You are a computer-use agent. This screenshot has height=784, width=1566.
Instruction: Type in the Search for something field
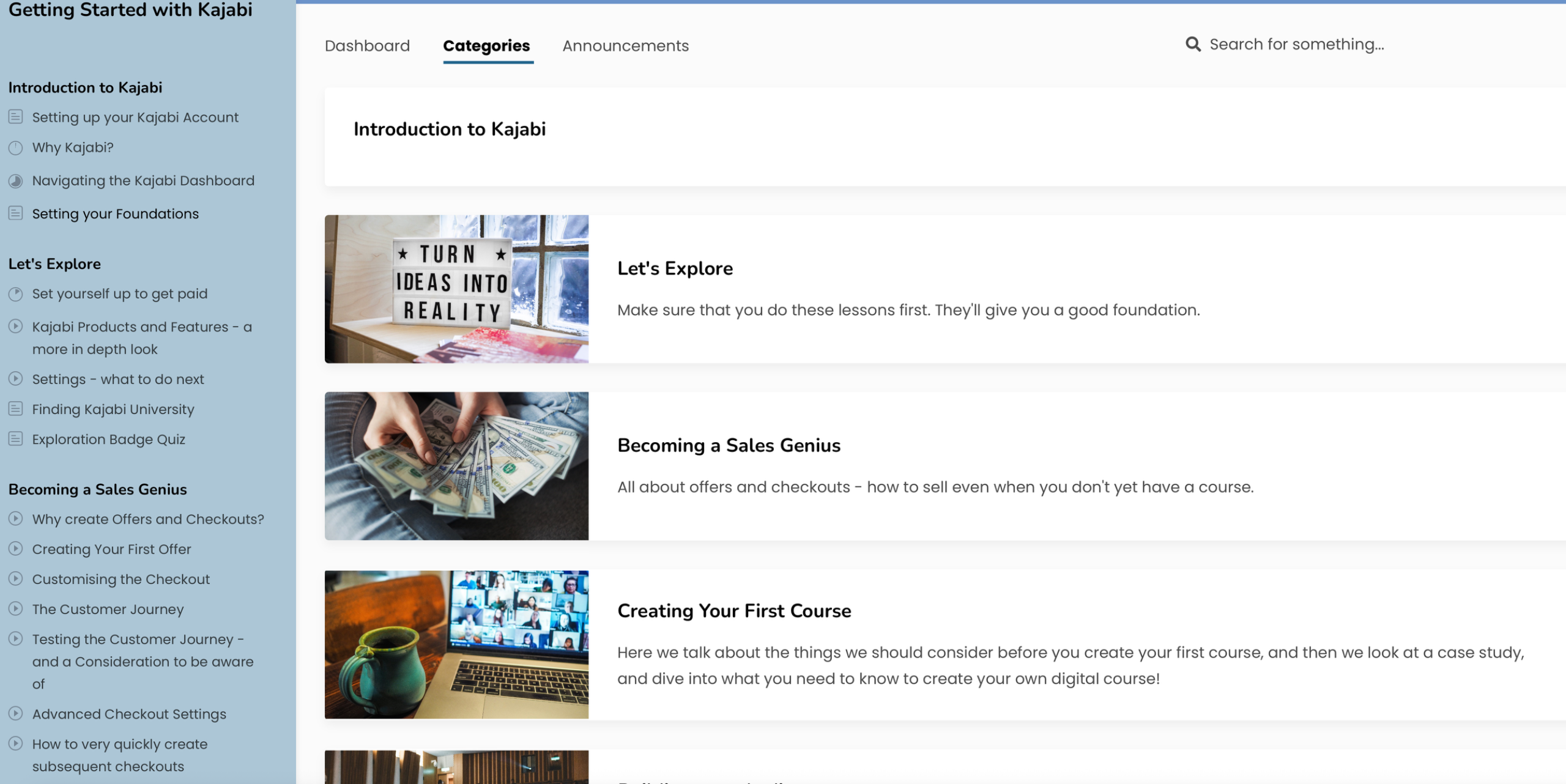pyautogui.click(x=1297, y=45)
